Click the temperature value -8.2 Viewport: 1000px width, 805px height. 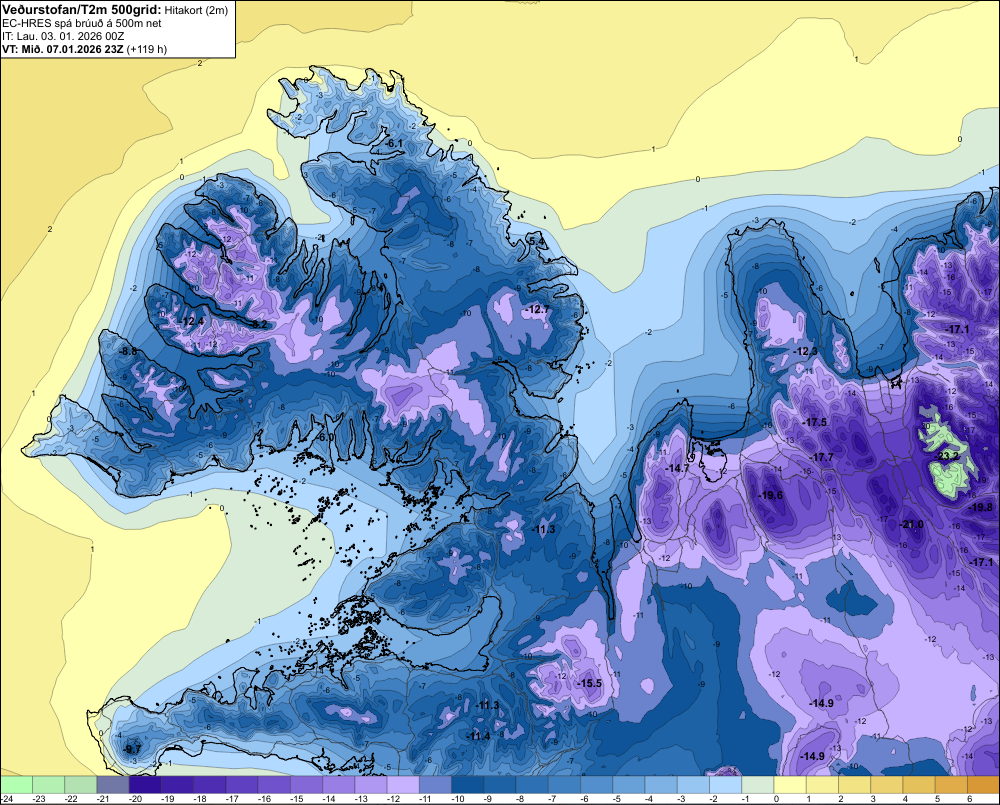(259, 324)
